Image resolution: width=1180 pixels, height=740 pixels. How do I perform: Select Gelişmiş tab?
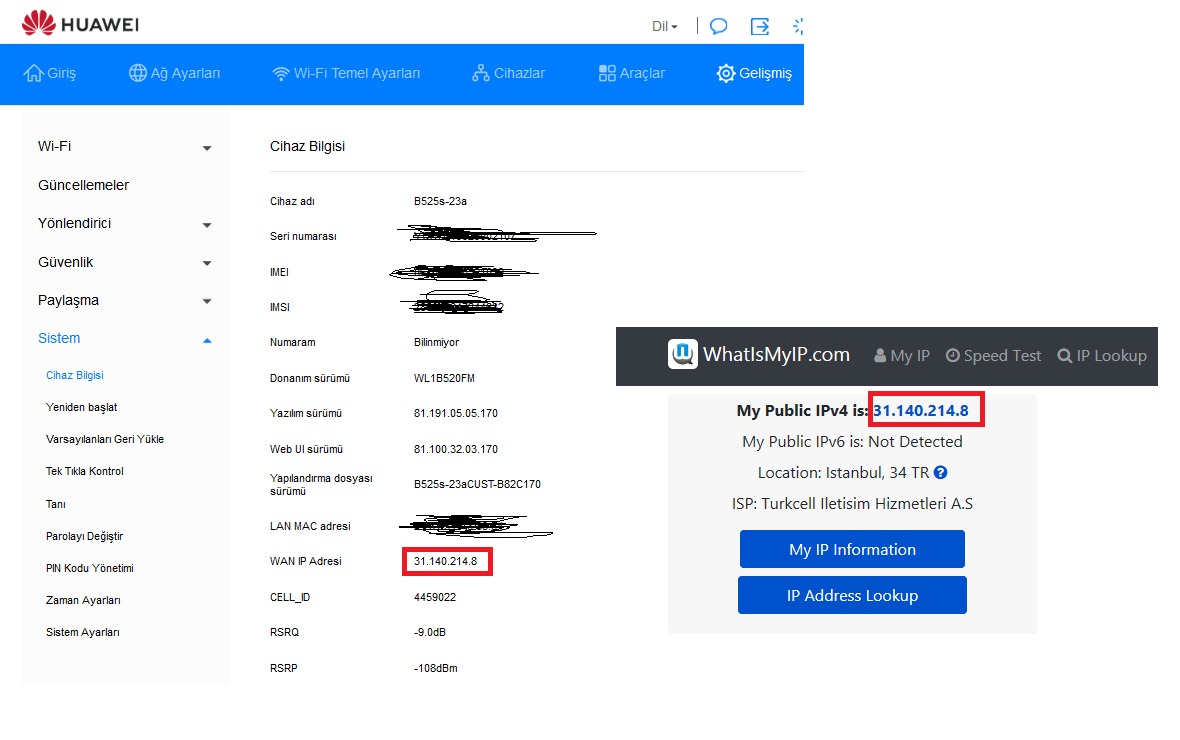coord(754,73)
